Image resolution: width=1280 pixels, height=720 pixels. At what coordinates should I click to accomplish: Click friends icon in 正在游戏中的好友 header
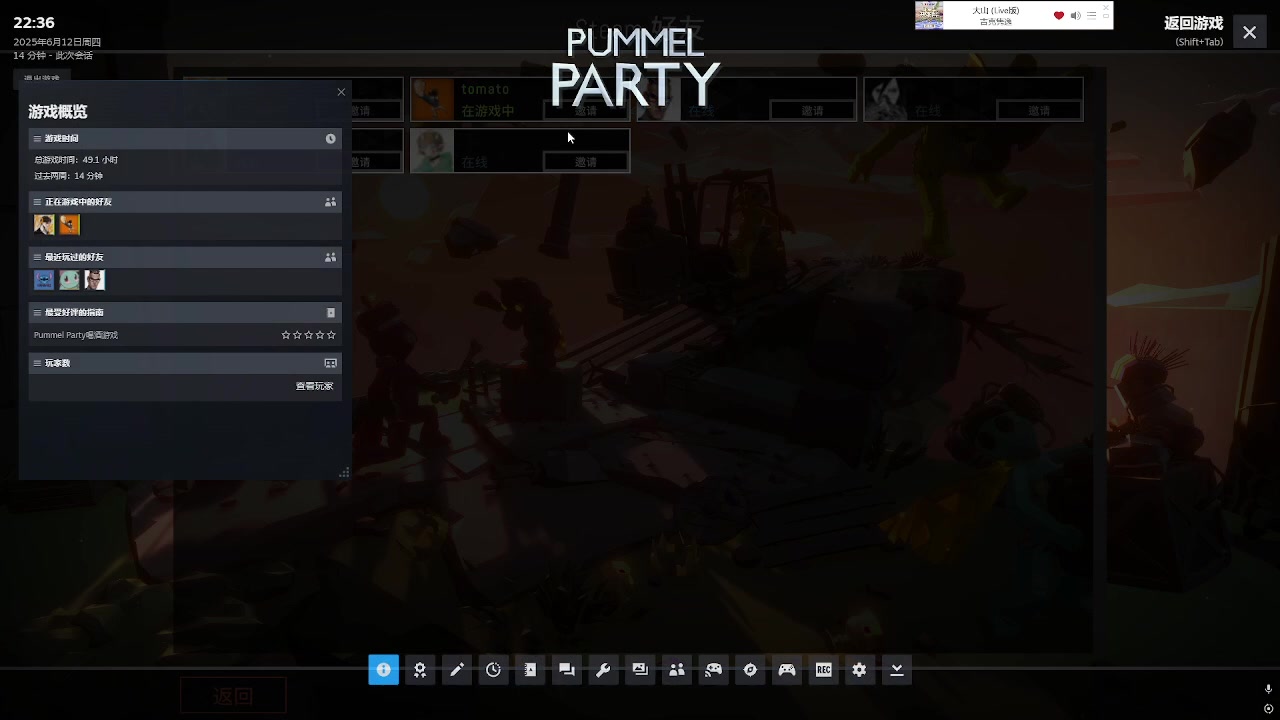tap(330, 202)
